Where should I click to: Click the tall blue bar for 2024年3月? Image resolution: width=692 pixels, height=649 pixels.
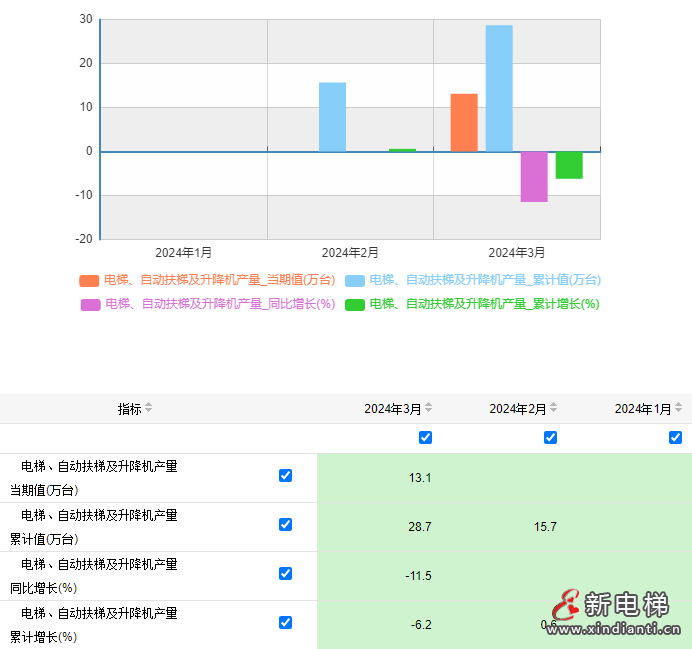tap(499, 90)
